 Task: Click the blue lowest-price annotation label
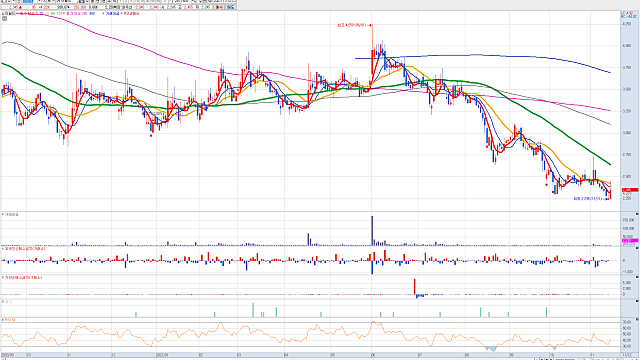(x=588, y=199)
